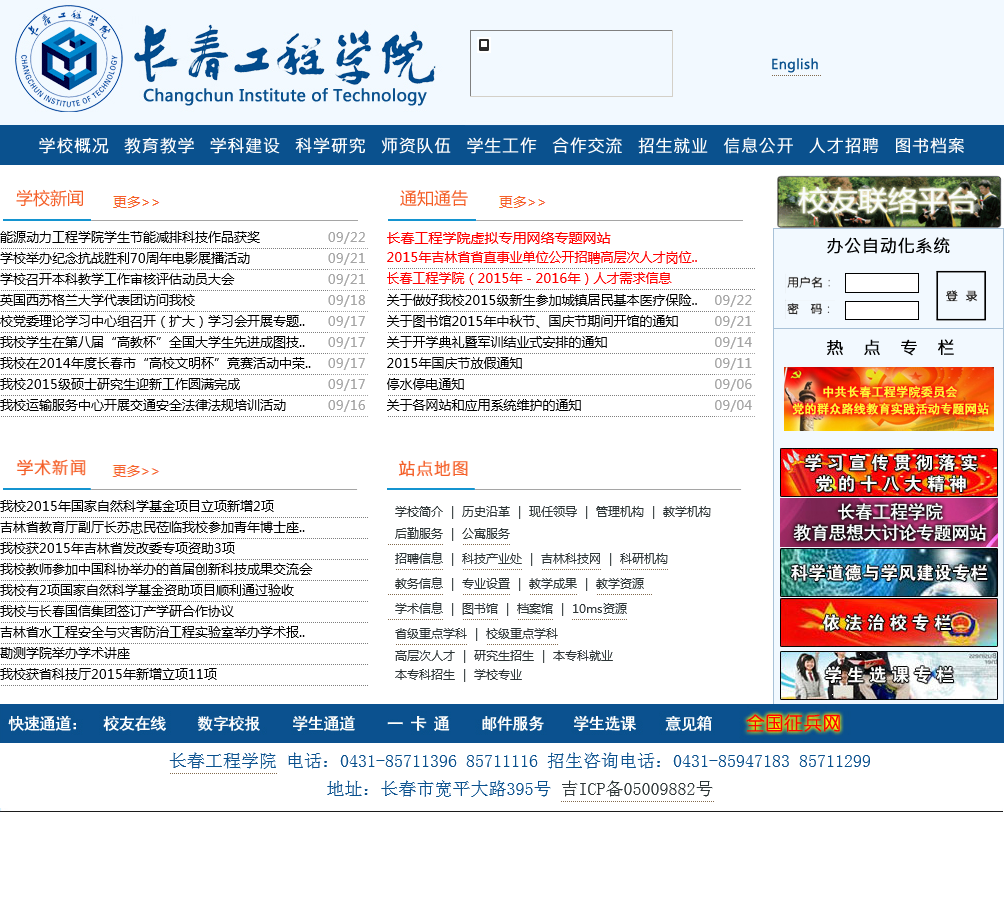Open 党的群众路线教育实践活动 banner
Screen dimensions: 1004x913
pos(889,399)
